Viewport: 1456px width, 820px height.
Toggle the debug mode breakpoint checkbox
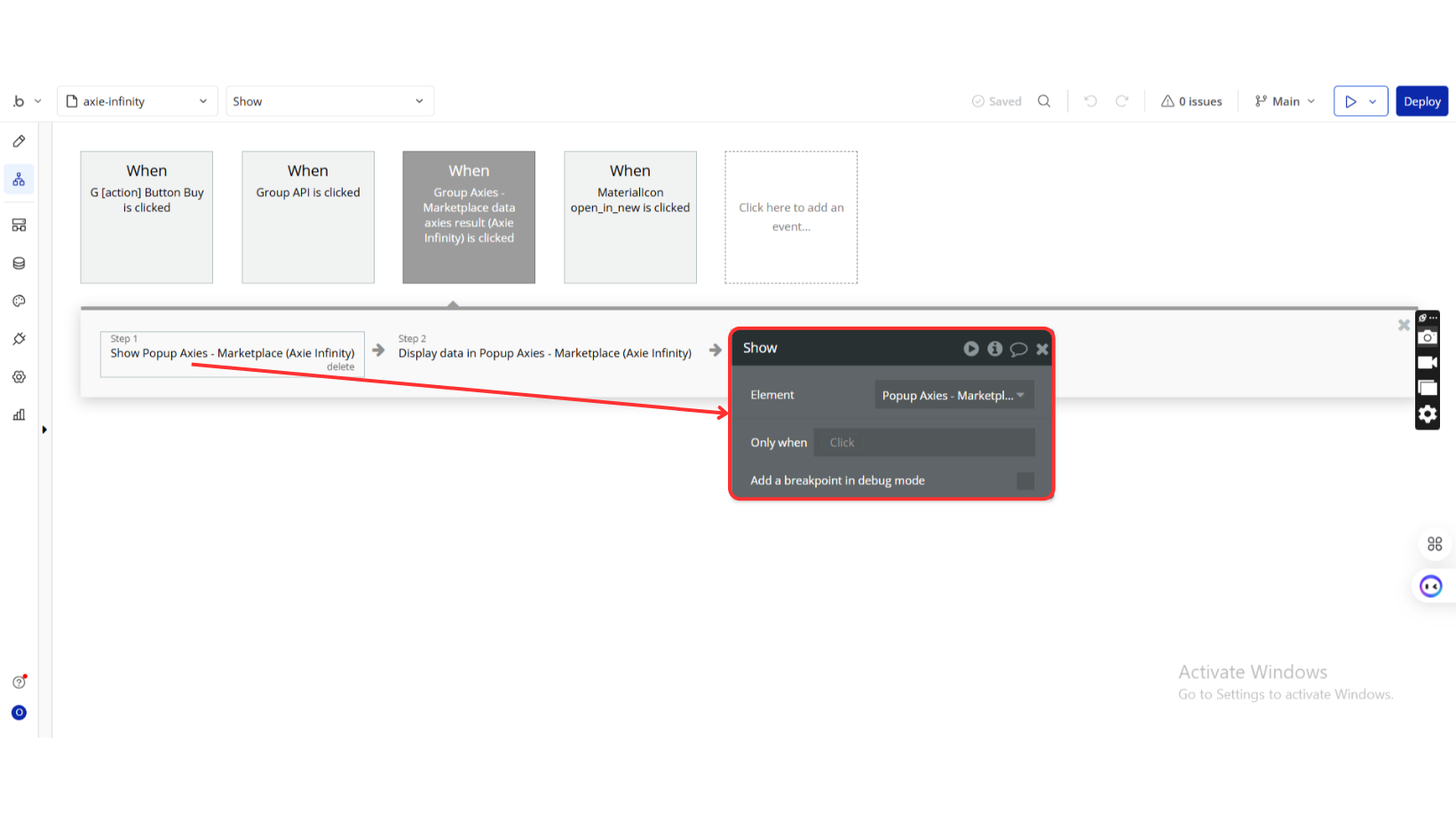tap(1025, 481)
